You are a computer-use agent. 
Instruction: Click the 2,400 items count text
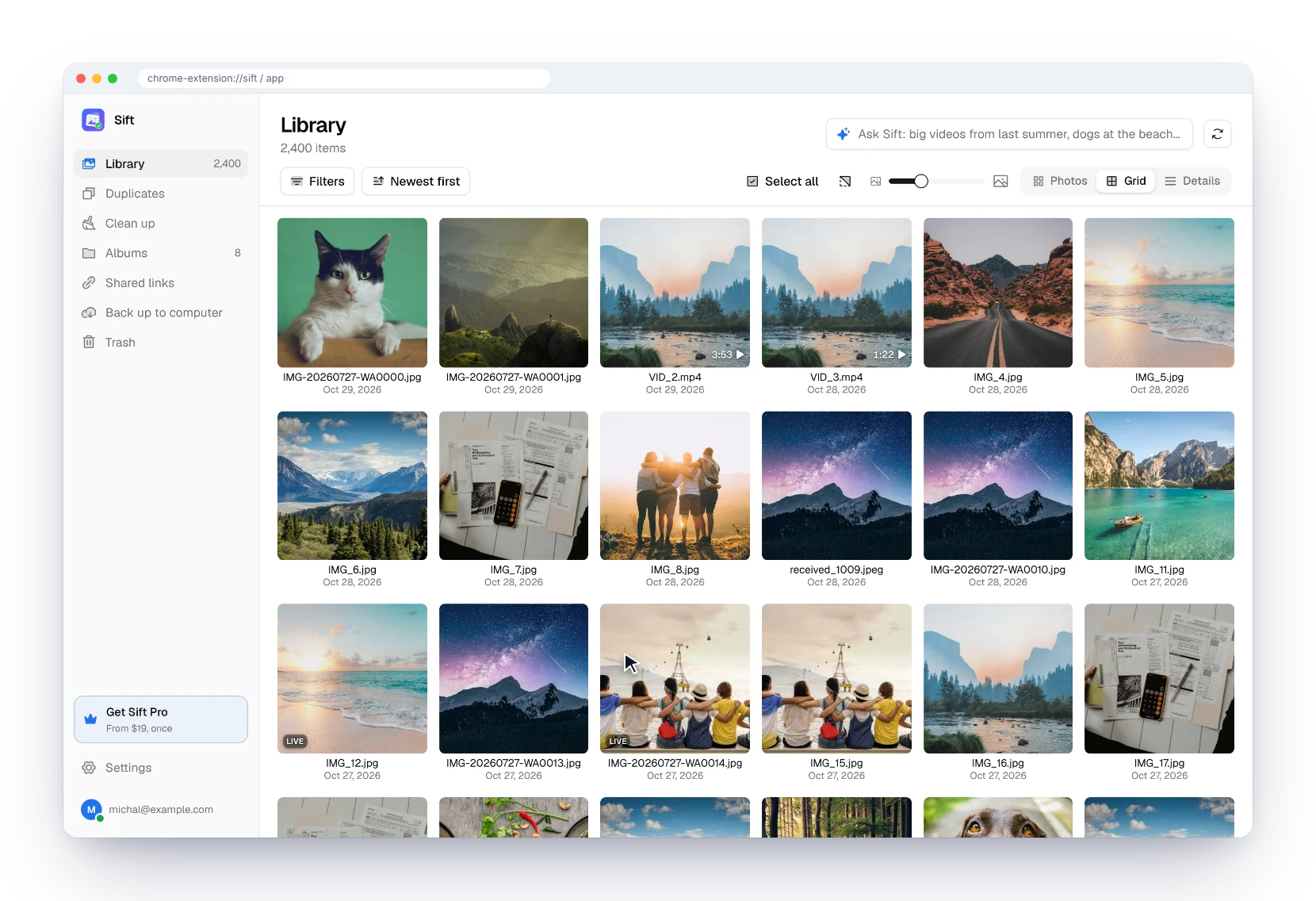tap(313, 148)
